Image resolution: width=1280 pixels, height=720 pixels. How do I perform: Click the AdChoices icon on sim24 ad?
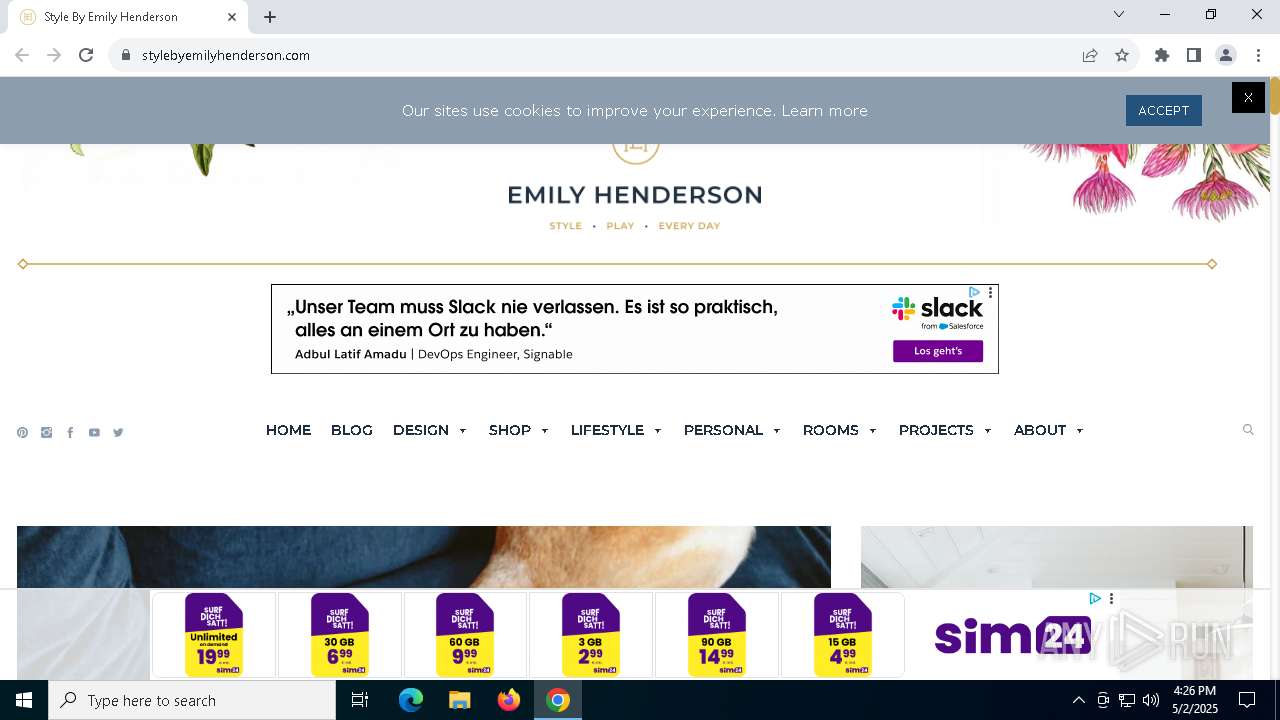click(x=1095, y=599)
